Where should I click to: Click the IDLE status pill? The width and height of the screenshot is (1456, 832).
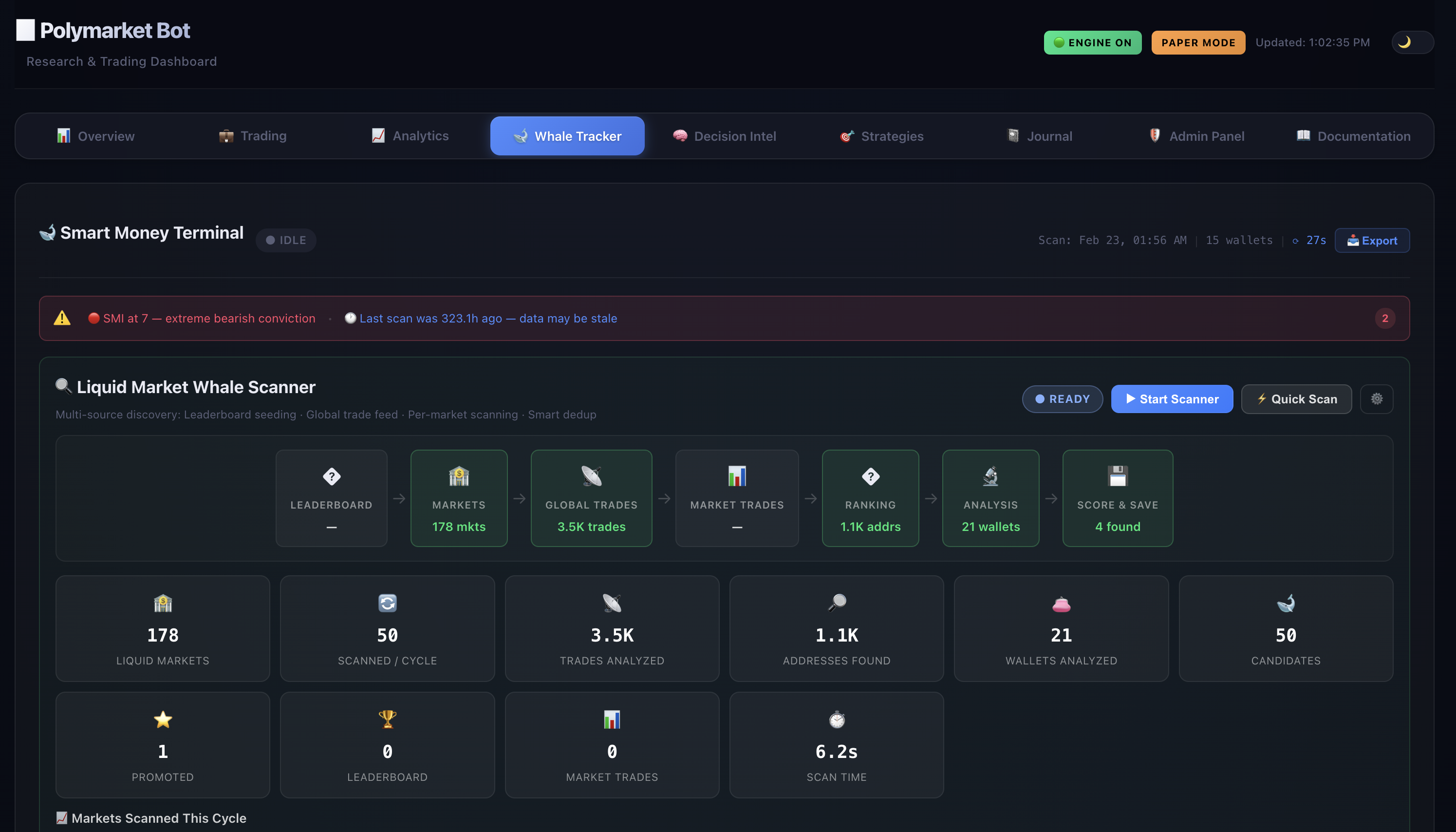coord(286,241)
